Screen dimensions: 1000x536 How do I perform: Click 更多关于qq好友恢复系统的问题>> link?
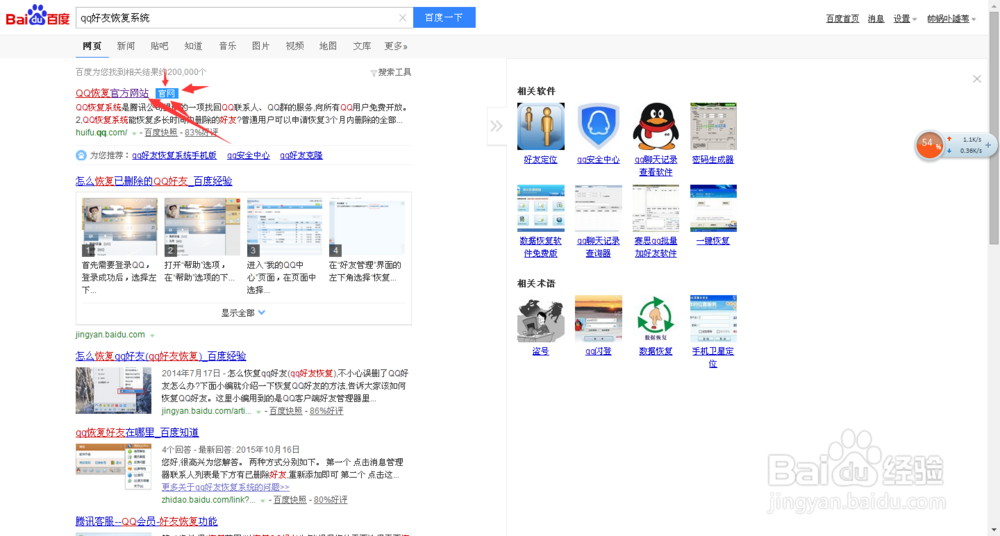pyautogui.click(x=225, y=487)
